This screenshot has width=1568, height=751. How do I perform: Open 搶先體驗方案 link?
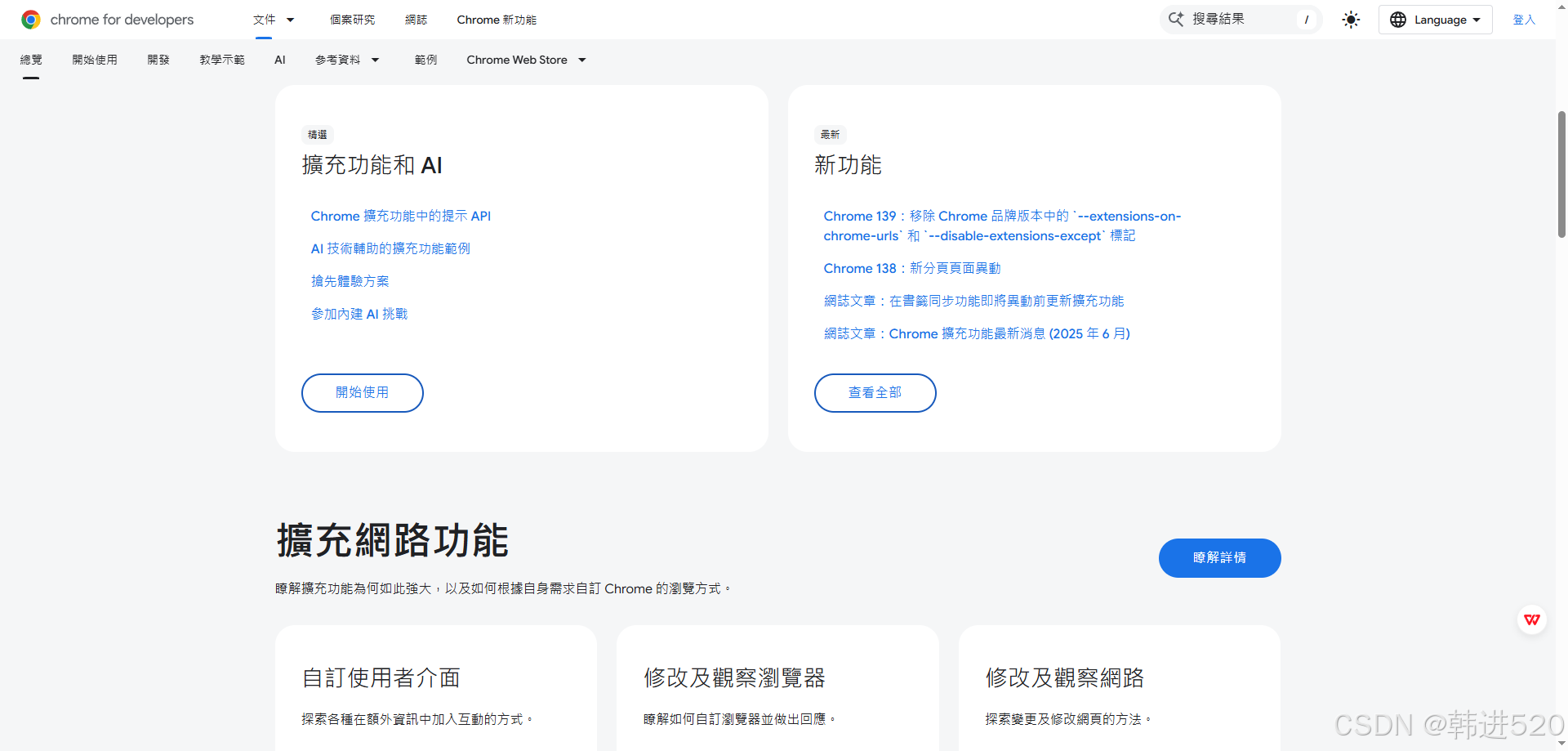[x=350, y=281]
